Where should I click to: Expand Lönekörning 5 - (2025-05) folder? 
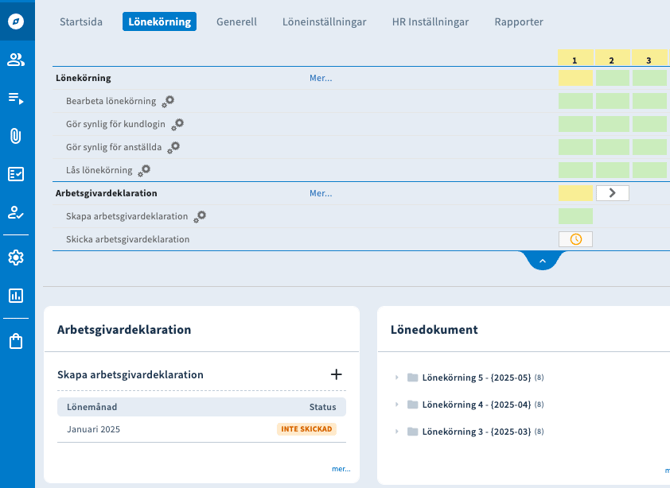(x=396, y=377)
